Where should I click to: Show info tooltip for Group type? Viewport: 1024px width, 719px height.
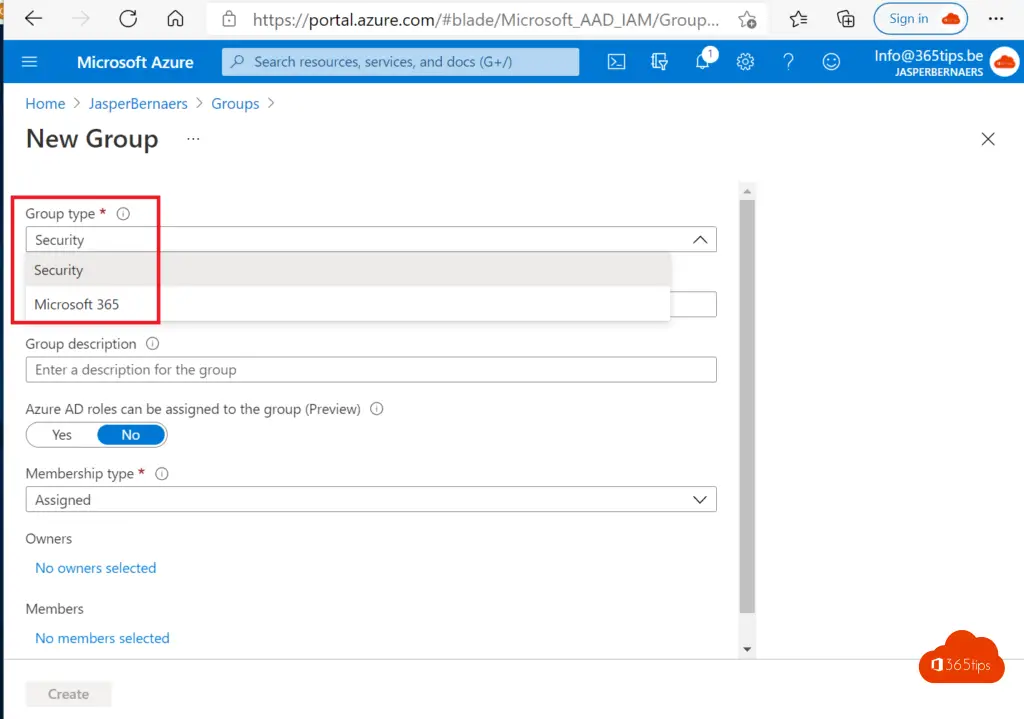pos(123,214)
